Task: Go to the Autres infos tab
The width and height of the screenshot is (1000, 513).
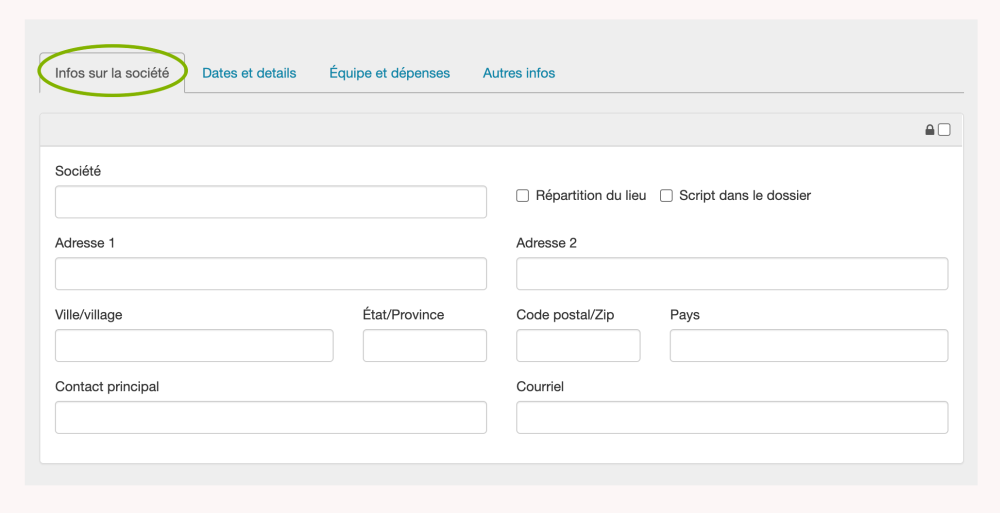Action: pos(518,73)
